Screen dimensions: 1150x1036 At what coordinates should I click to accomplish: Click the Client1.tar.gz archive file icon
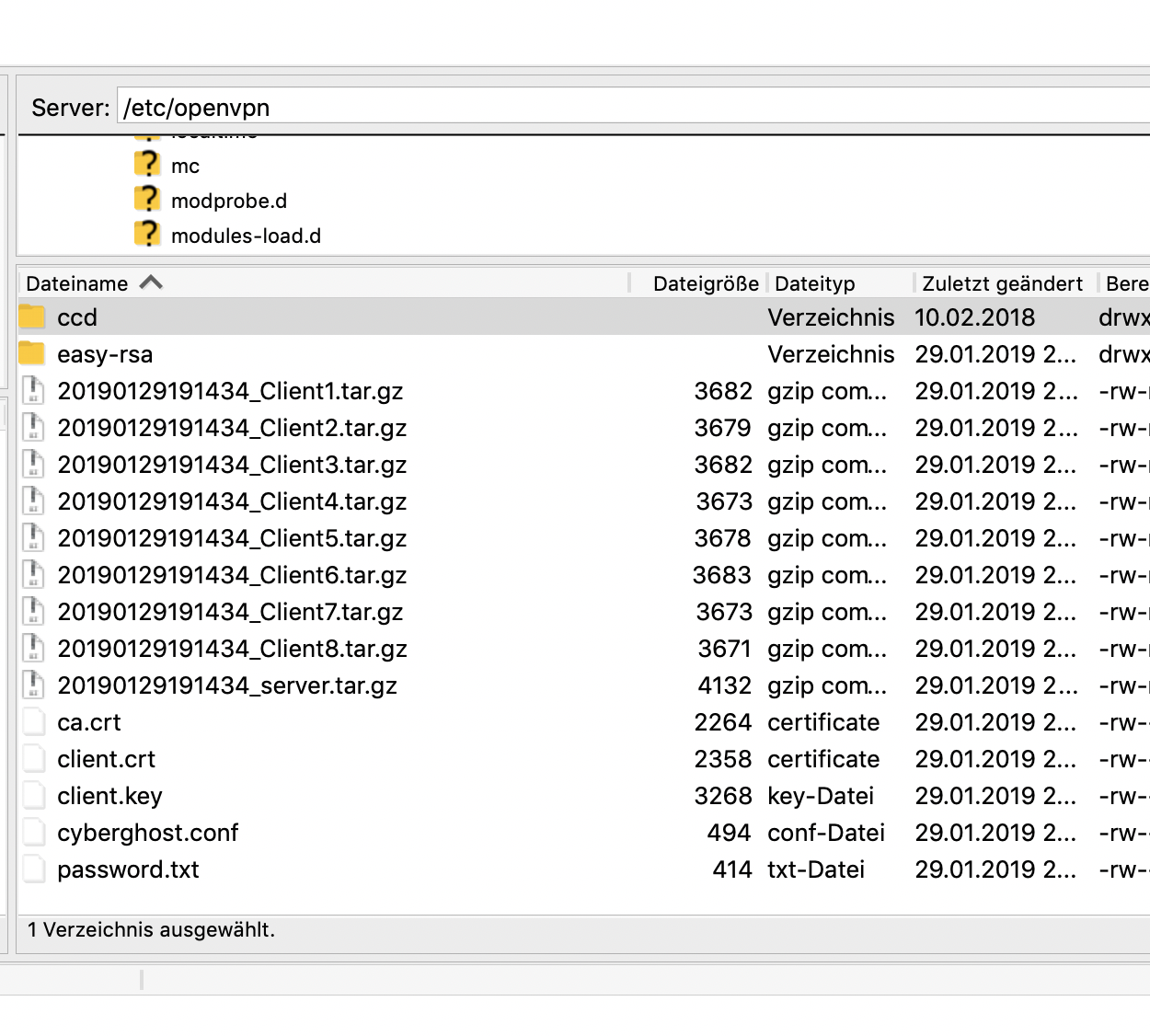(33, 391)
